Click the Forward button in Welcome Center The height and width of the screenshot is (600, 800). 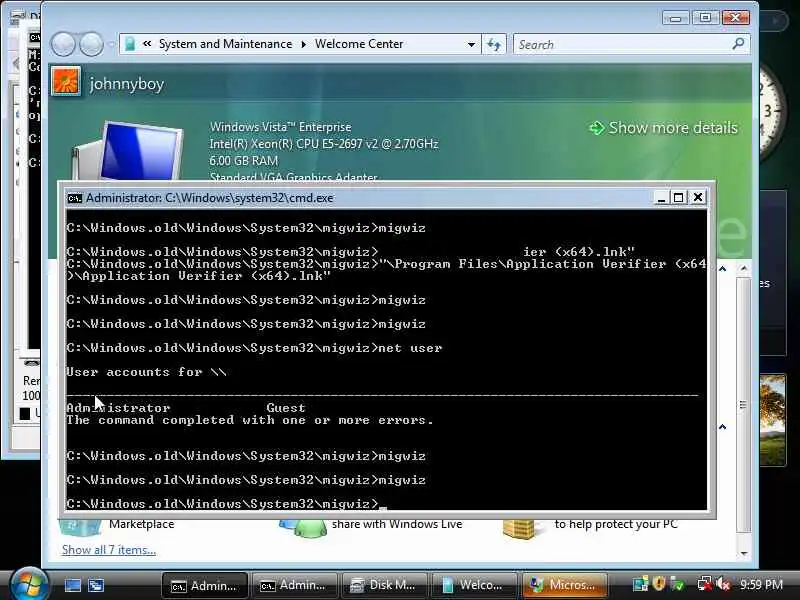click(x=92, y=44)
